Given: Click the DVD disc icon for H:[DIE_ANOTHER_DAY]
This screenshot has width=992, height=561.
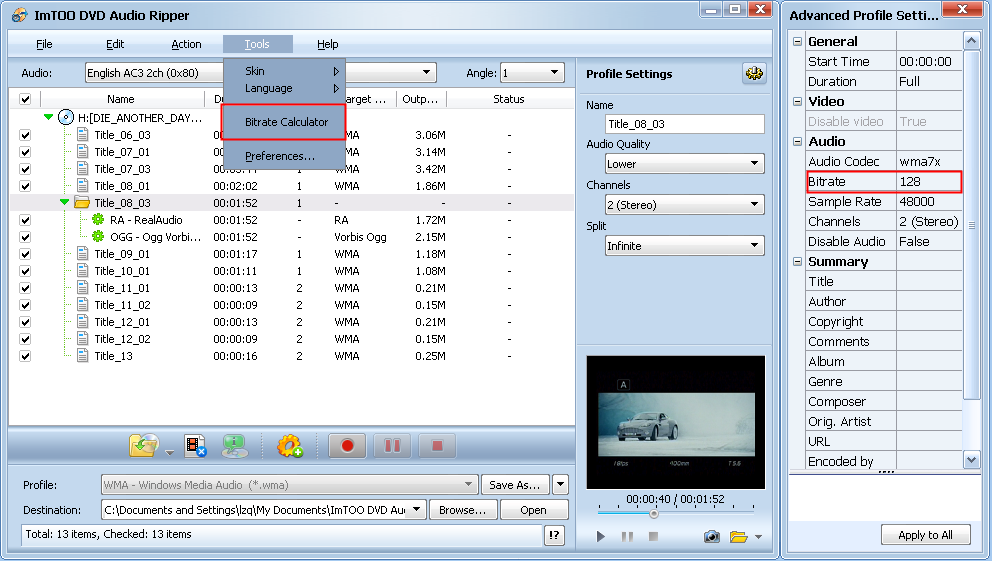Looking at the screenshot, I should pos(66,117).
